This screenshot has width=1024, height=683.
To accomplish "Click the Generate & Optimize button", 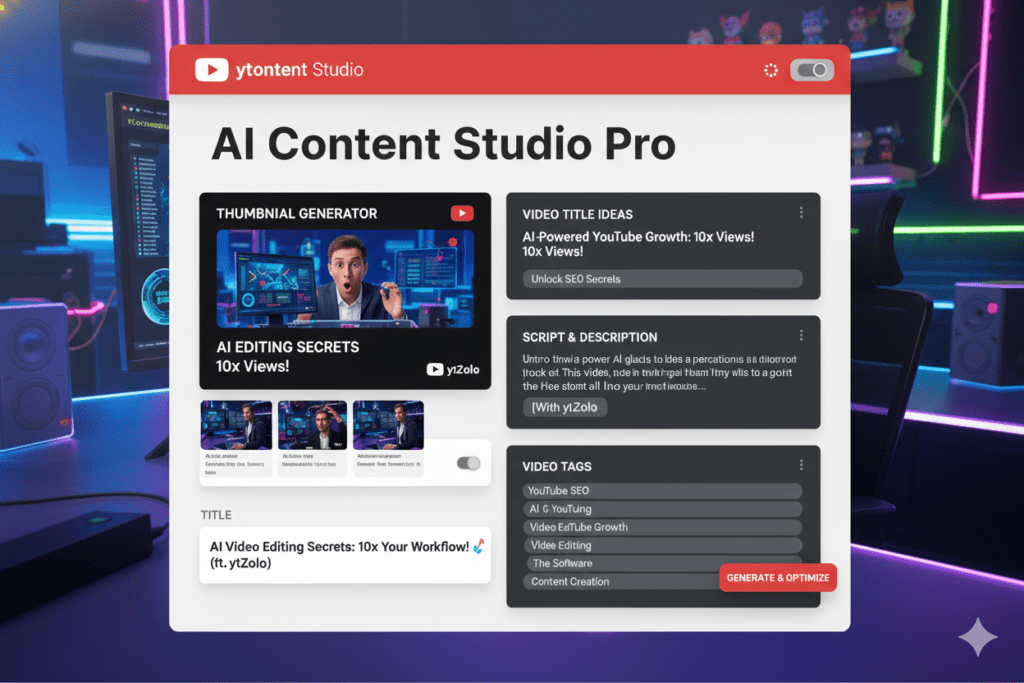I will 778,577.
